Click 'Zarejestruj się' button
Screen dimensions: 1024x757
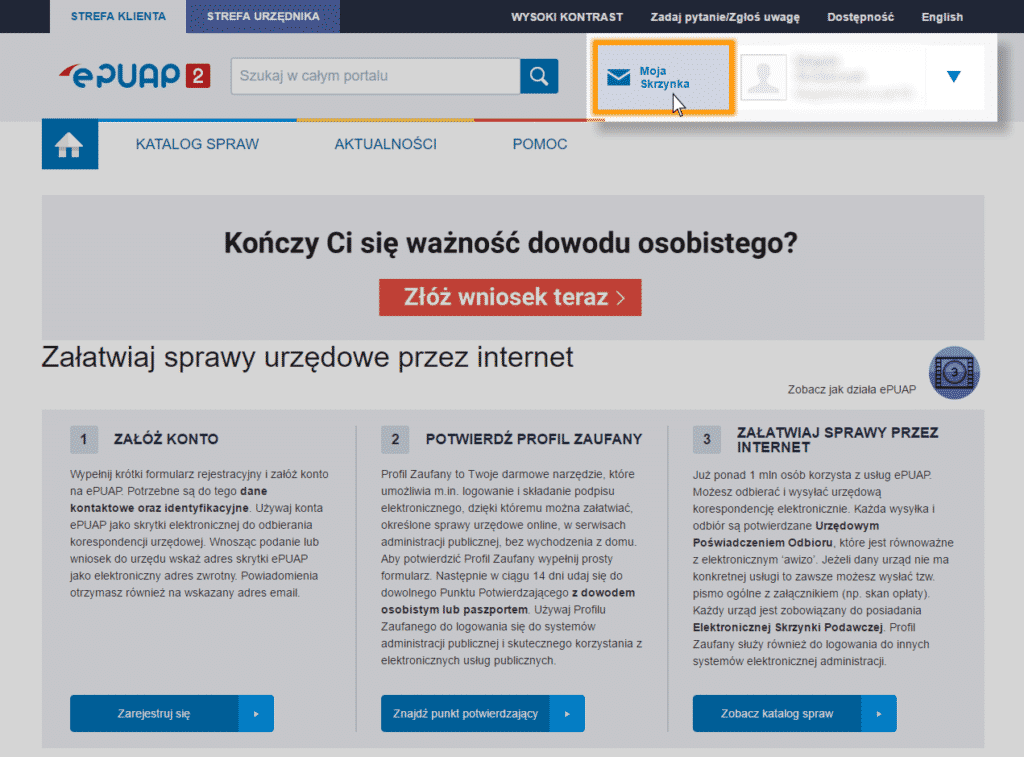172,714
